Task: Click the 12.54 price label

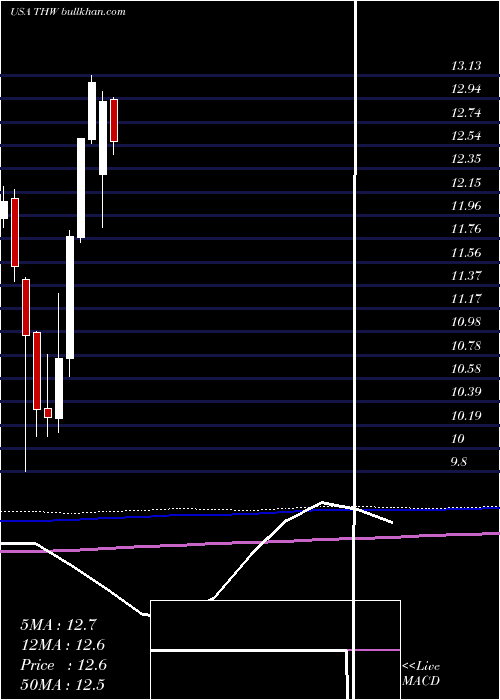Action: tap(466, 136)
